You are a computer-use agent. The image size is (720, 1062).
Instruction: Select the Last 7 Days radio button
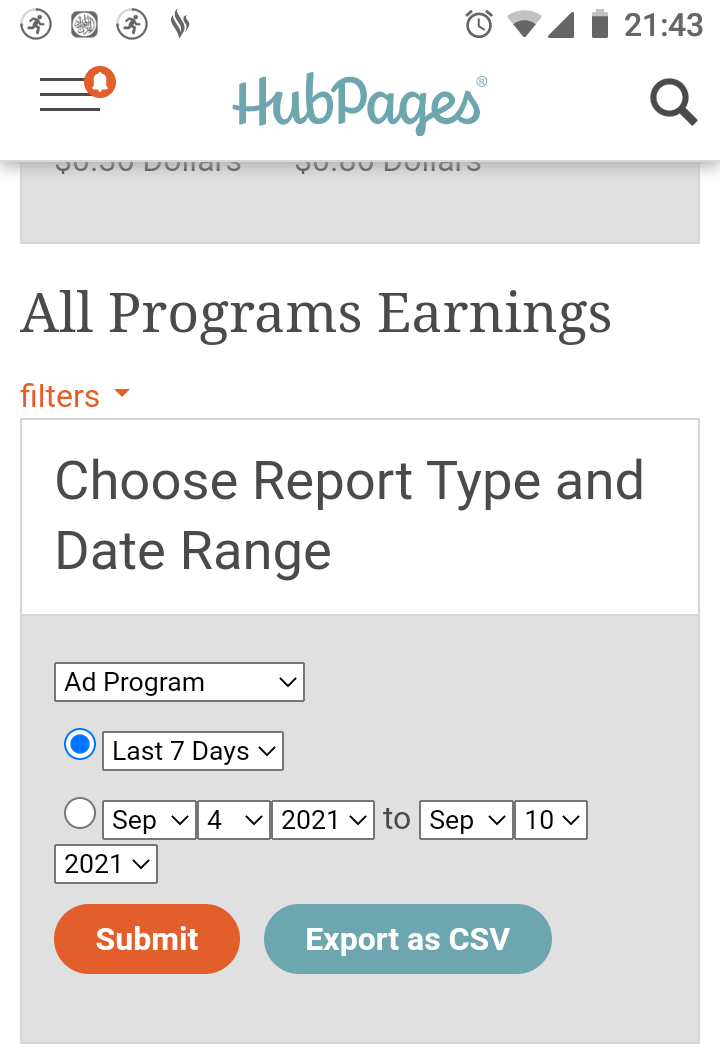pyautogui.click(x=80, y=744)
